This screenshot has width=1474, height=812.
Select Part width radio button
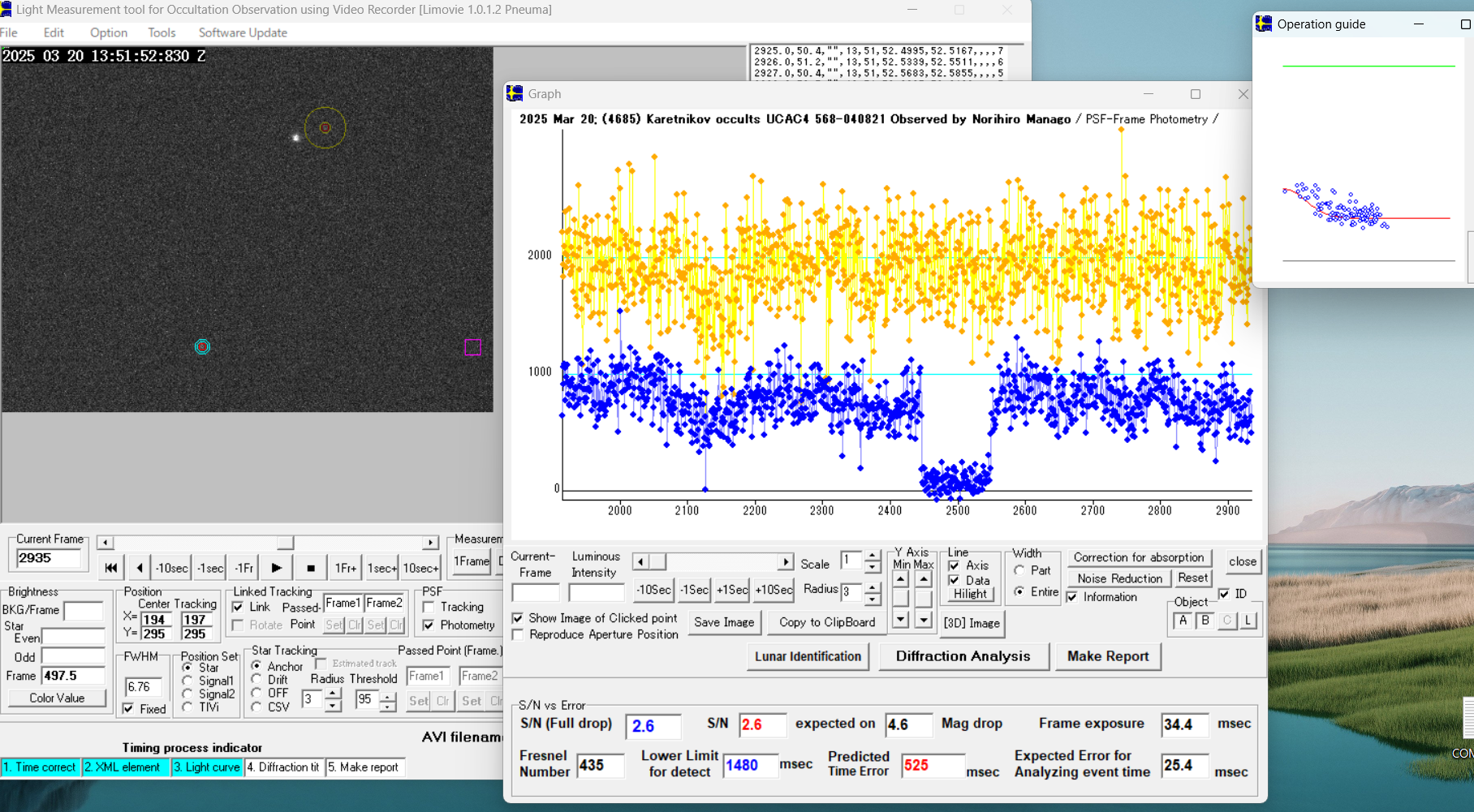tap(1019, 570)
